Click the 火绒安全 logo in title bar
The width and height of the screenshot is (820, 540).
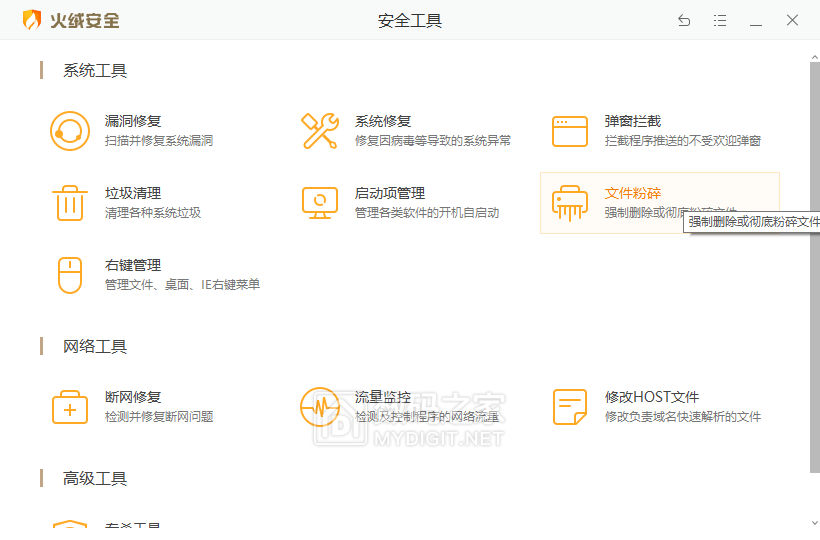click(x=70, y=20)
